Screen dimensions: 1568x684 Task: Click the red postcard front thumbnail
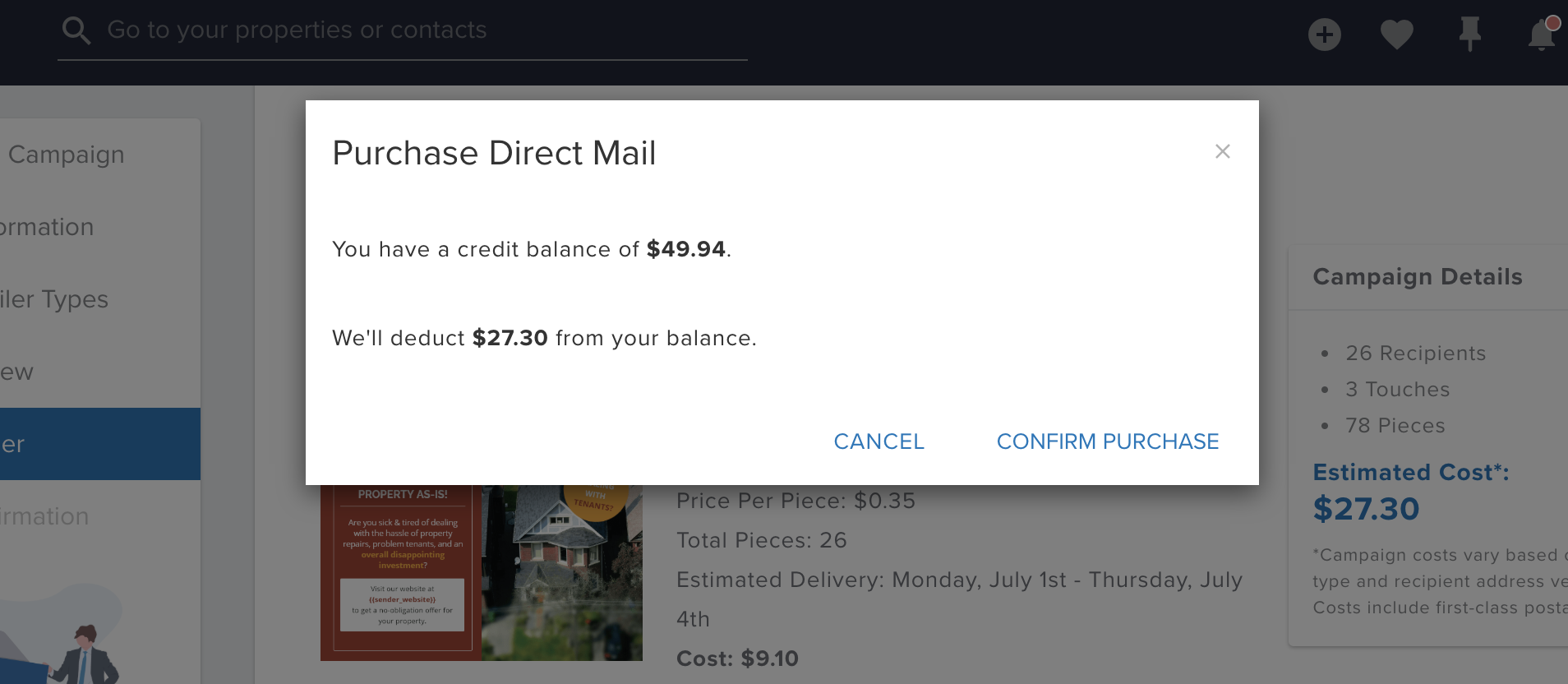pyautogui.click(x=401, y=572)
